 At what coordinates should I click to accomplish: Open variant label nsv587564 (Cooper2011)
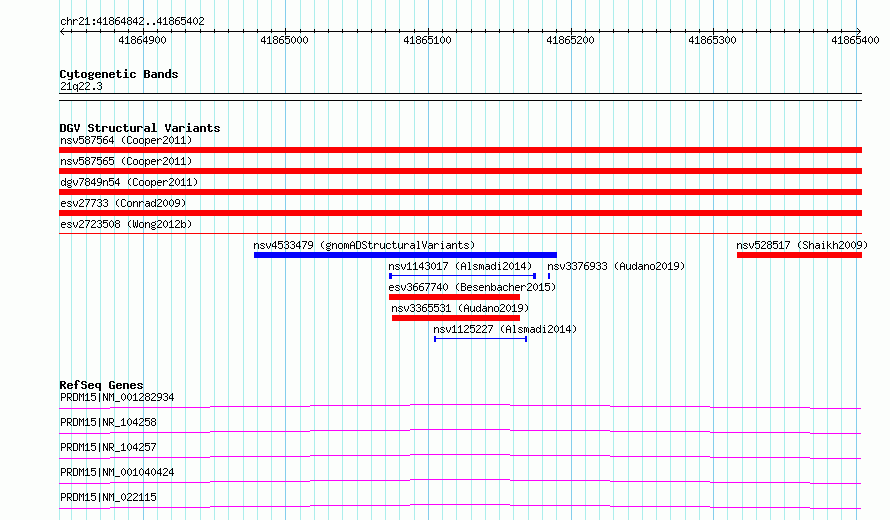point(126,140)
